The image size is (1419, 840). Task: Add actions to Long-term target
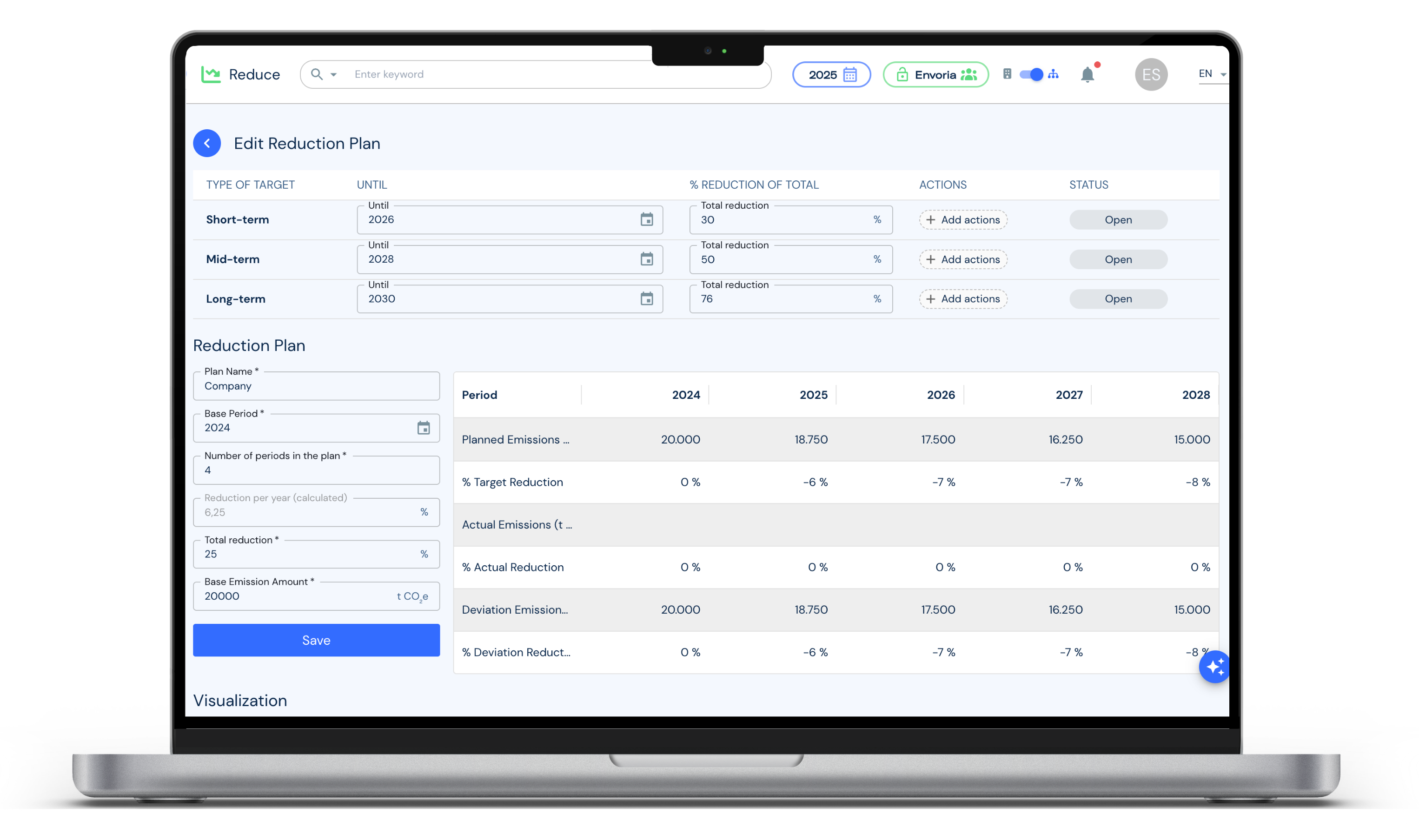tap(962, 299)
